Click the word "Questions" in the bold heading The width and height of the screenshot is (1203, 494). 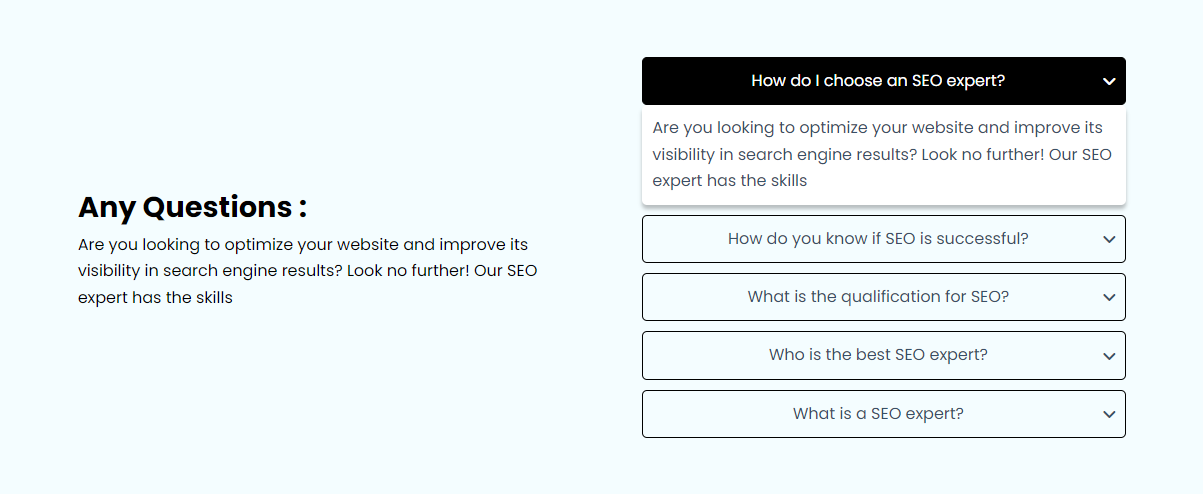(x=217, y=207)
